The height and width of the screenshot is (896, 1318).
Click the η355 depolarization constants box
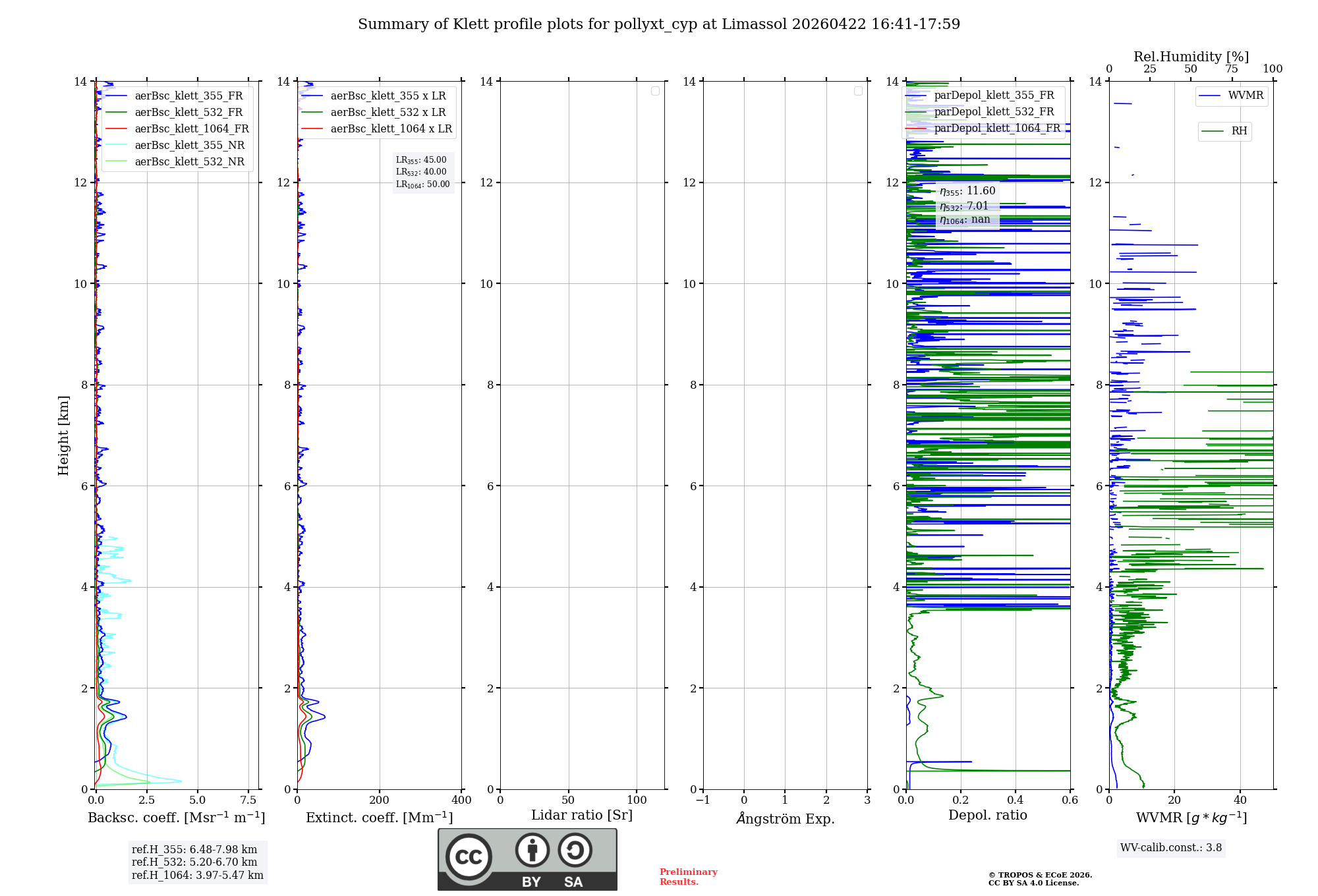coord(967,205)
